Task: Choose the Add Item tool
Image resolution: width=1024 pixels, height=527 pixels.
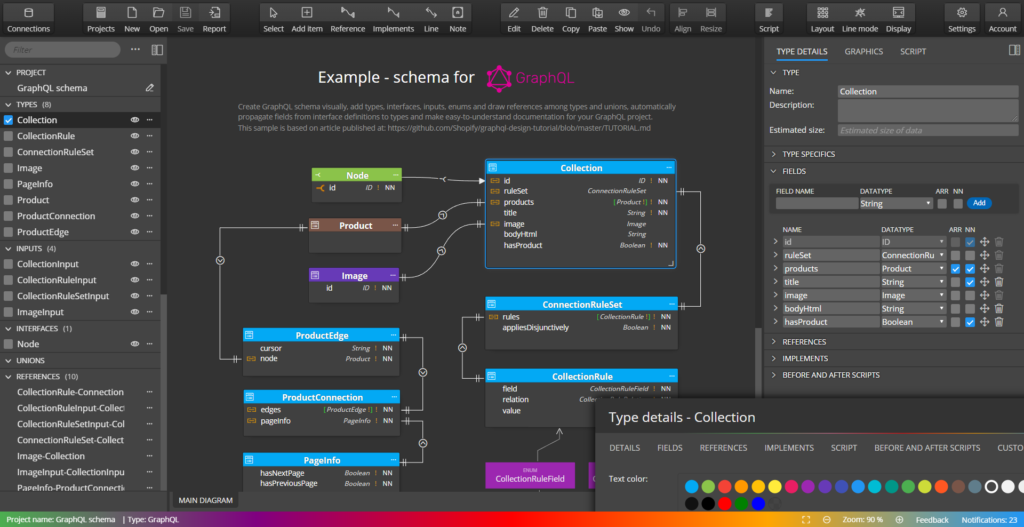Action: [x=307, y=19]
